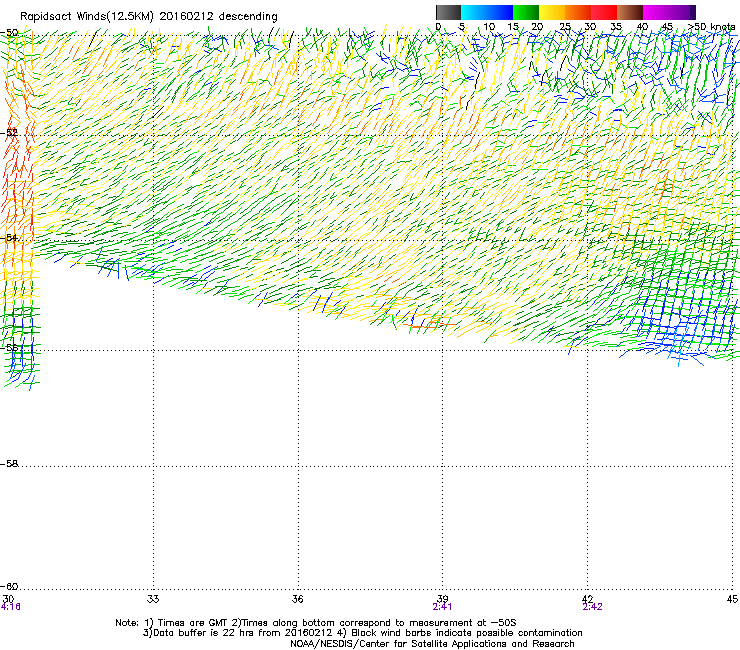Click the '-60' latitude axis label
This screenshot has height=650, width=740.
coord(9,587)
